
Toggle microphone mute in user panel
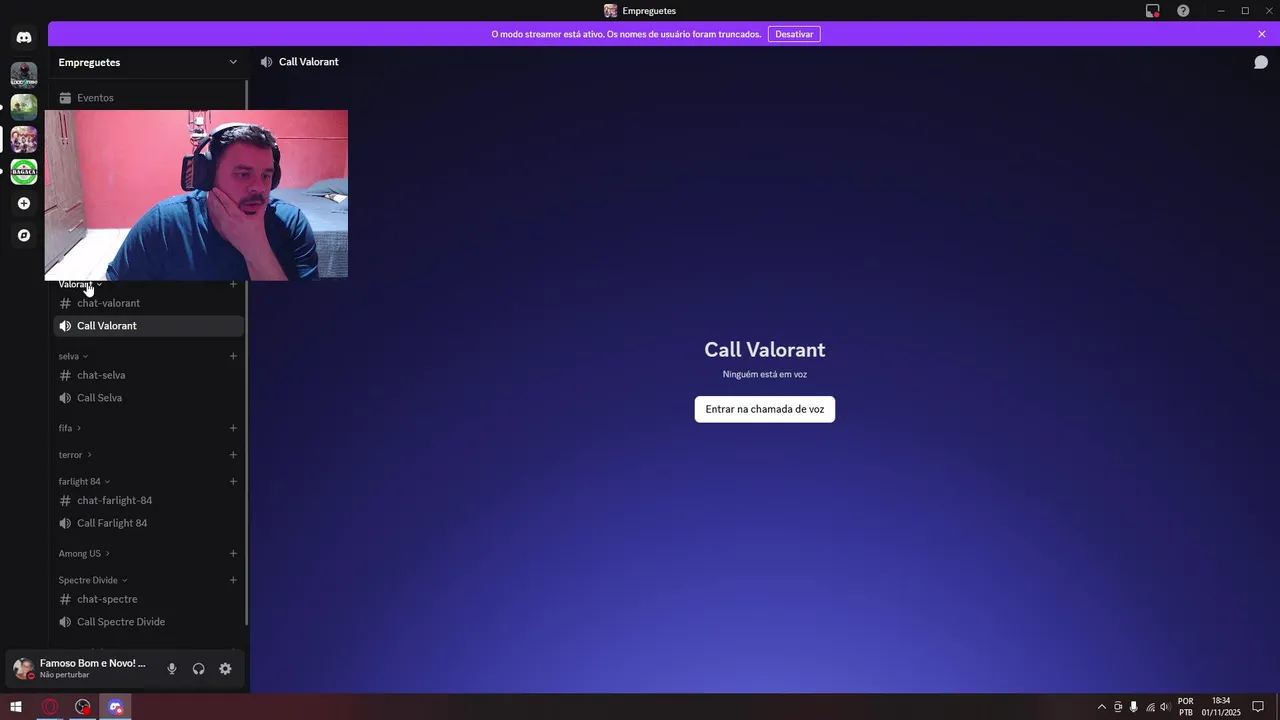[172, 669]
